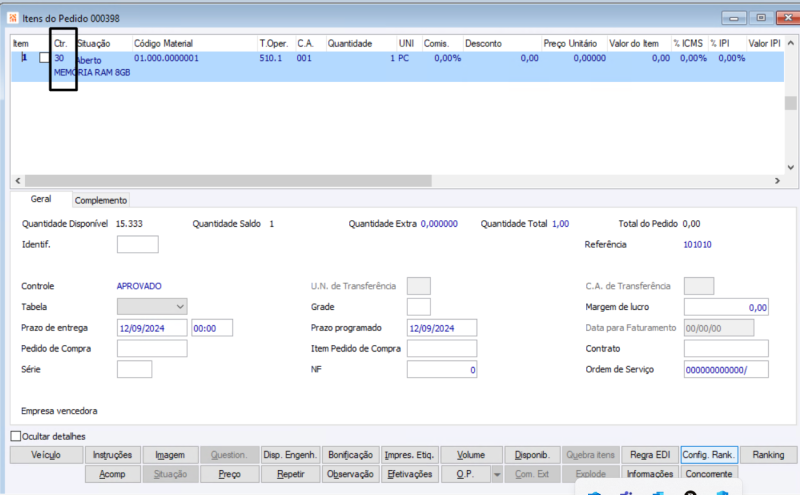Open Instruções button
This screenshot has width=800, height=495.
pyautogui.click(x=112, y=455)
